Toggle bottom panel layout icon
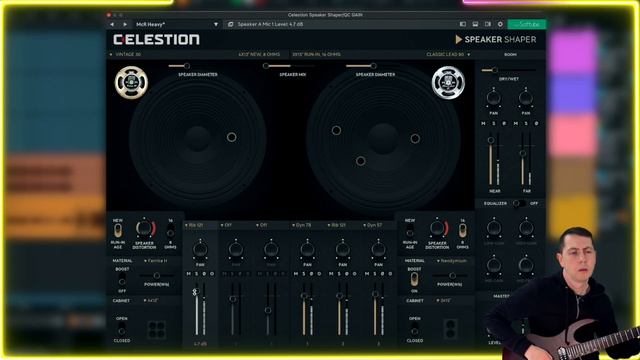Screen dimensions: 640x360 pos(475,24)
